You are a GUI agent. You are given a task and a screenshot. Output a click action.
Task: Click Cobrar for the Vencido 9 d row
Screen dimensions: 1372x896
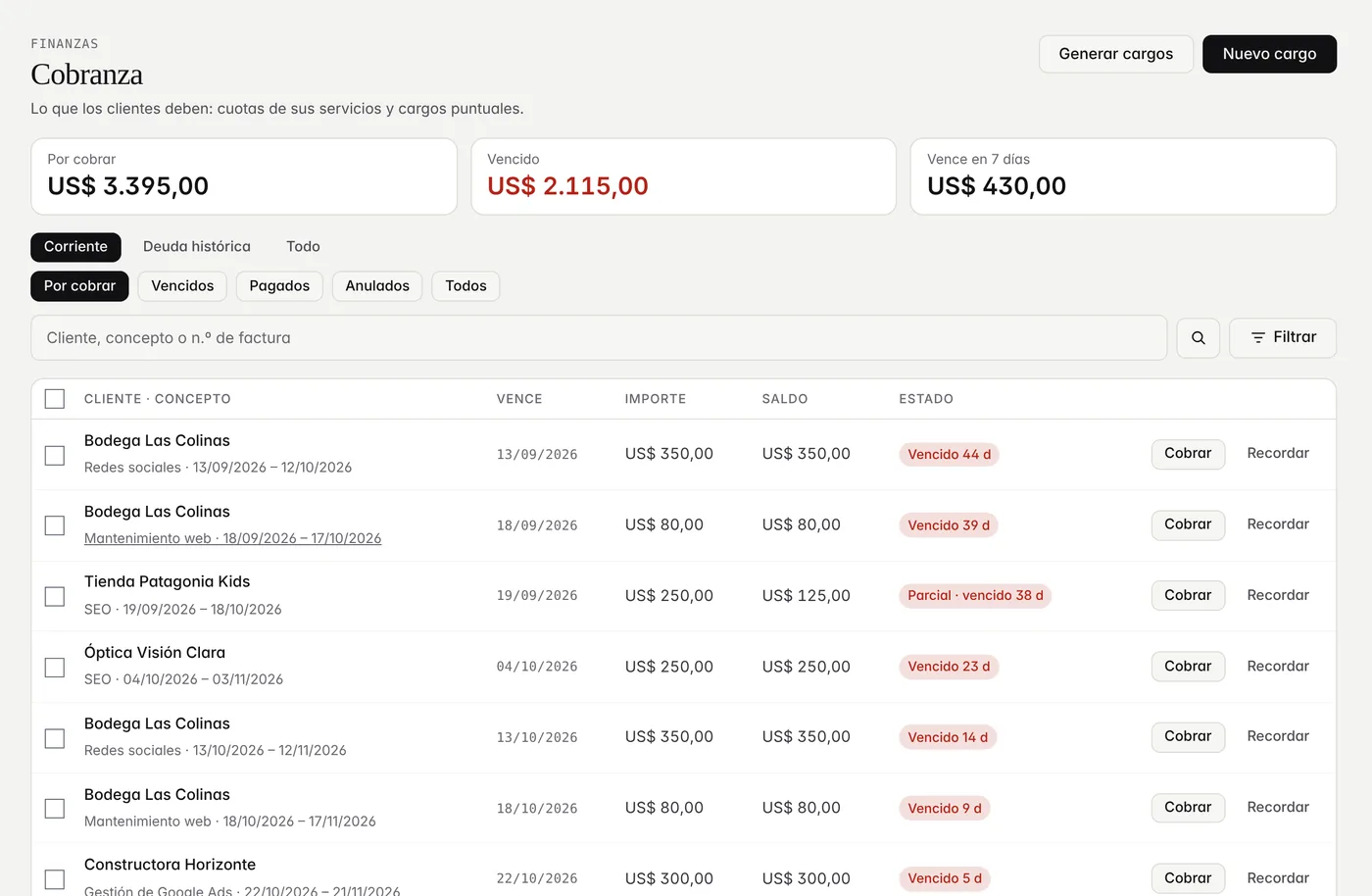[1188, 808]
